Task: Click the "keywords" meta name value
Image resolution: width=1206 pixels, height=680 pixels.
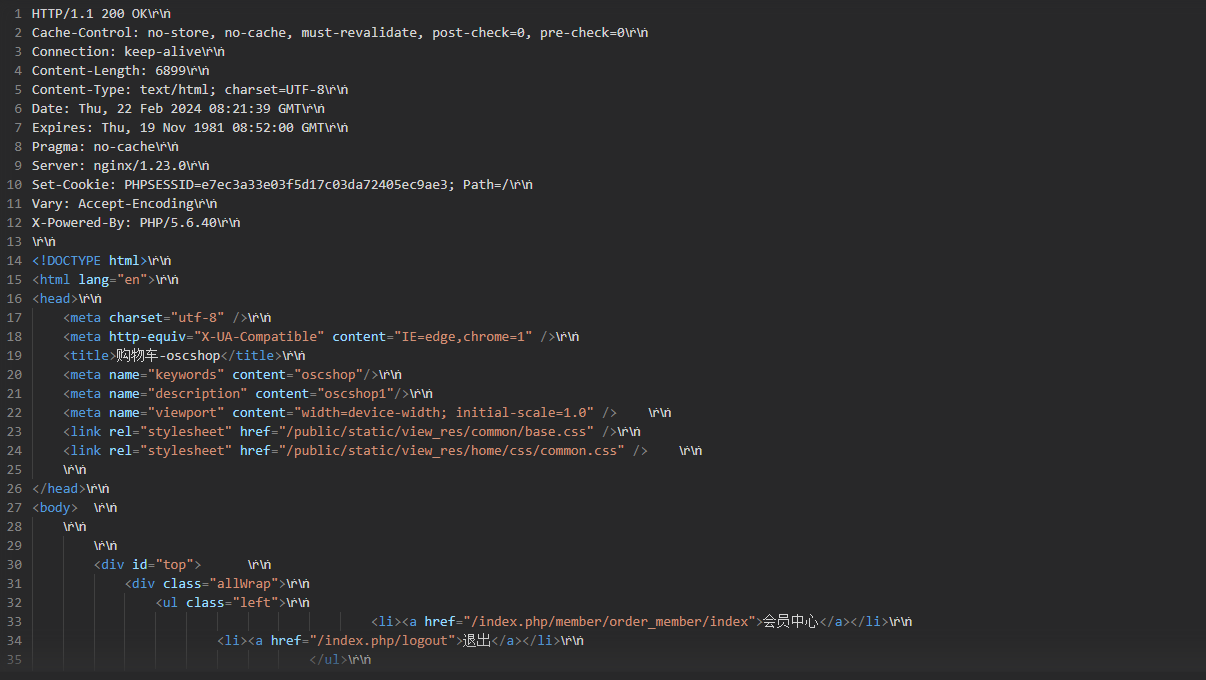Action: click(186, 375)
